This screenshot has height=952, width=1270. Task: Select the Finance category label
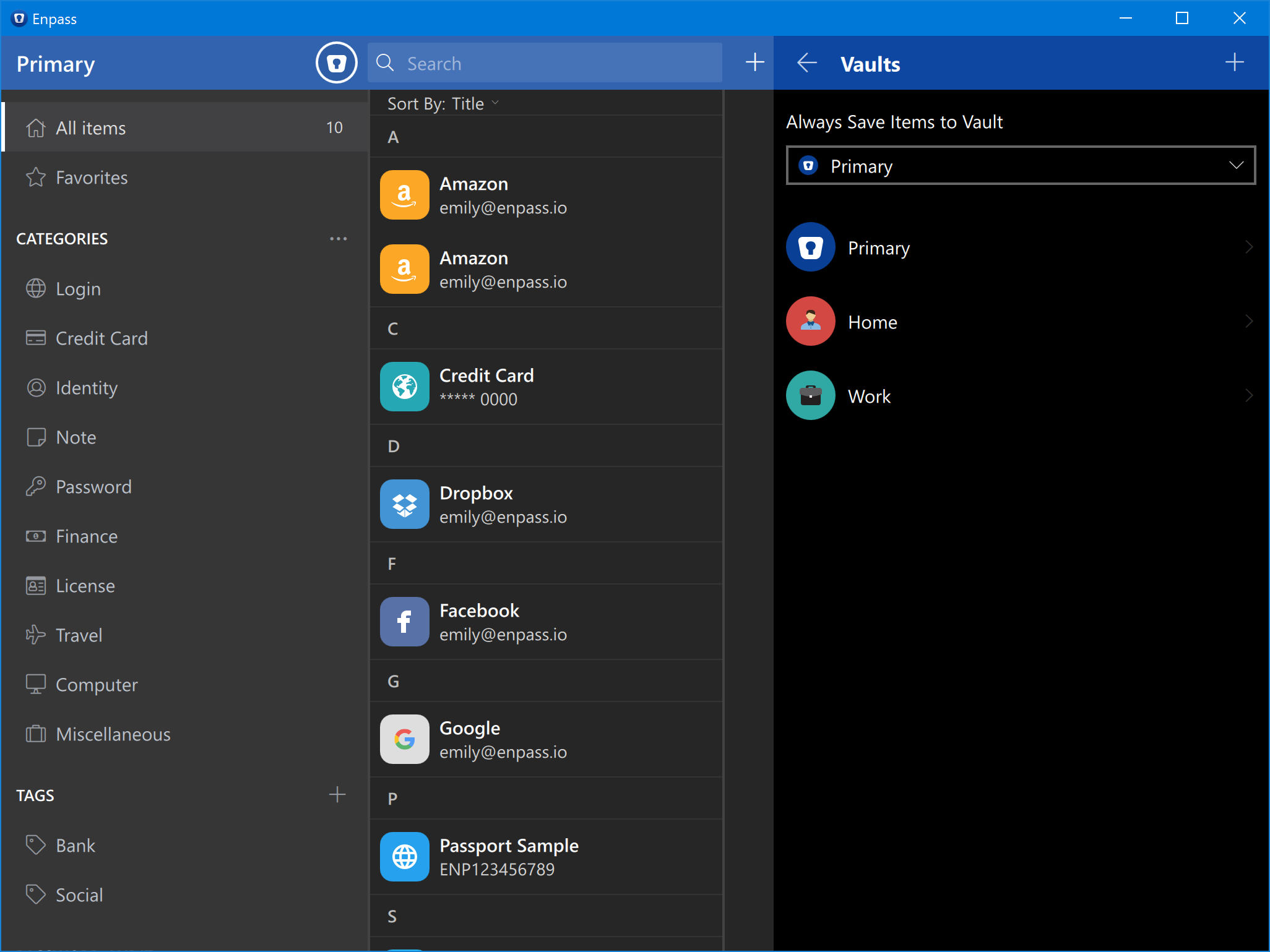[87, 536]
